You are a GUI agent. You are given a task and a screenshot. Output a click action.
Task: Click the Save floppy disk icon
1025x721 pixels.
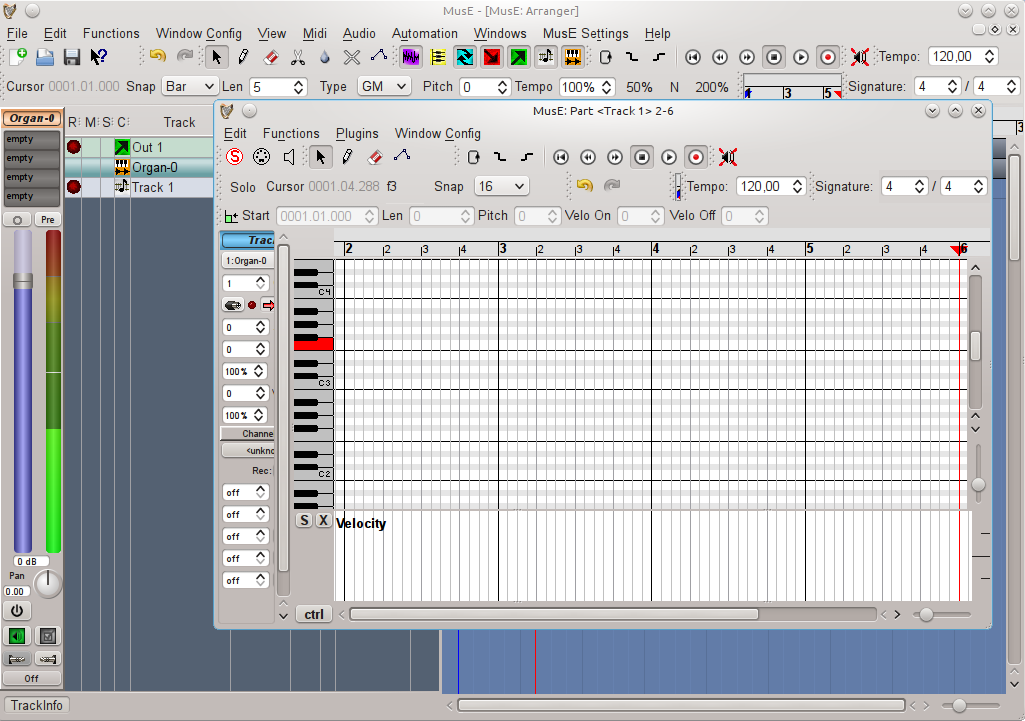pos(72,58)
